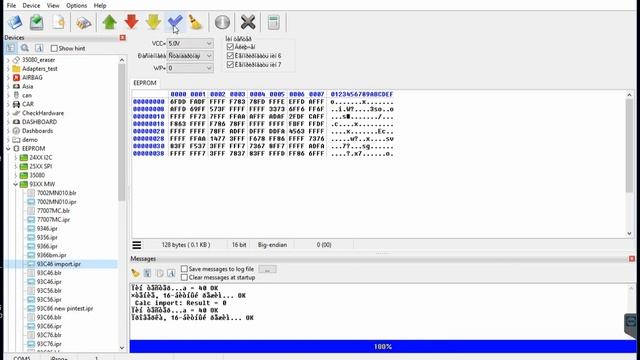
Task: Toggle the checkbox whose label ends in 6
Action: [x=230, y=56]
